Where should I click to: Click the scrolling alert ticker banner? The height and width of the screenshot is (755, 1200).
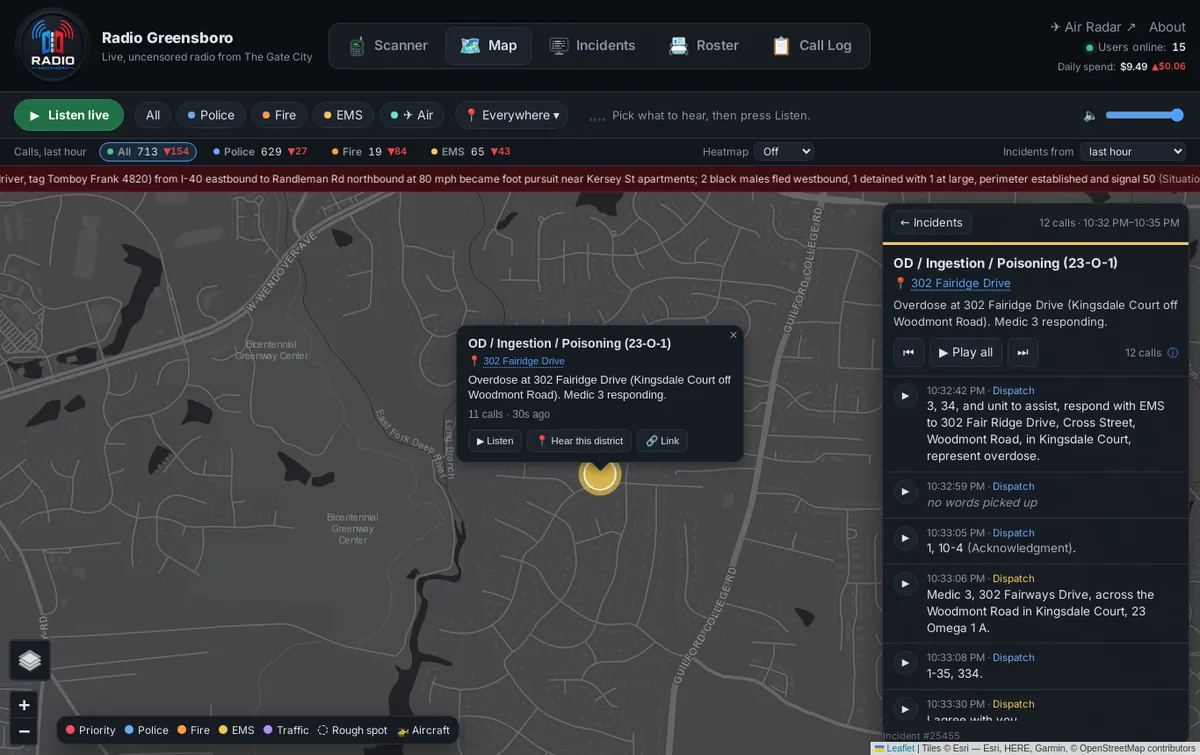pyautogui.click(x=600, y=179)
